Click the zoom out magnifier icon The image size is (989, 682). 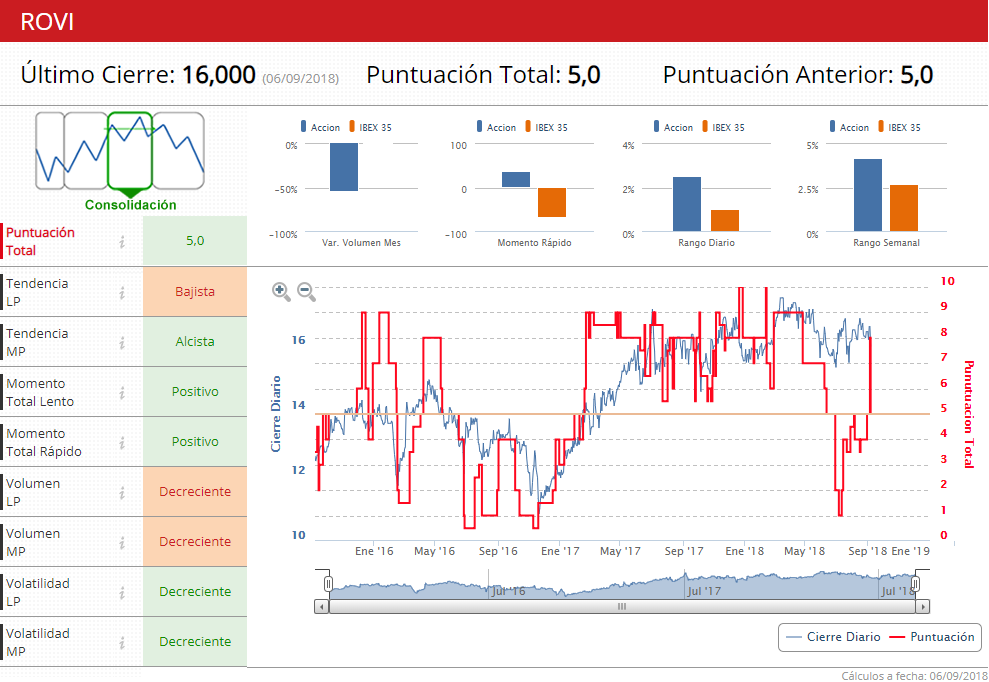pos(306,291)
